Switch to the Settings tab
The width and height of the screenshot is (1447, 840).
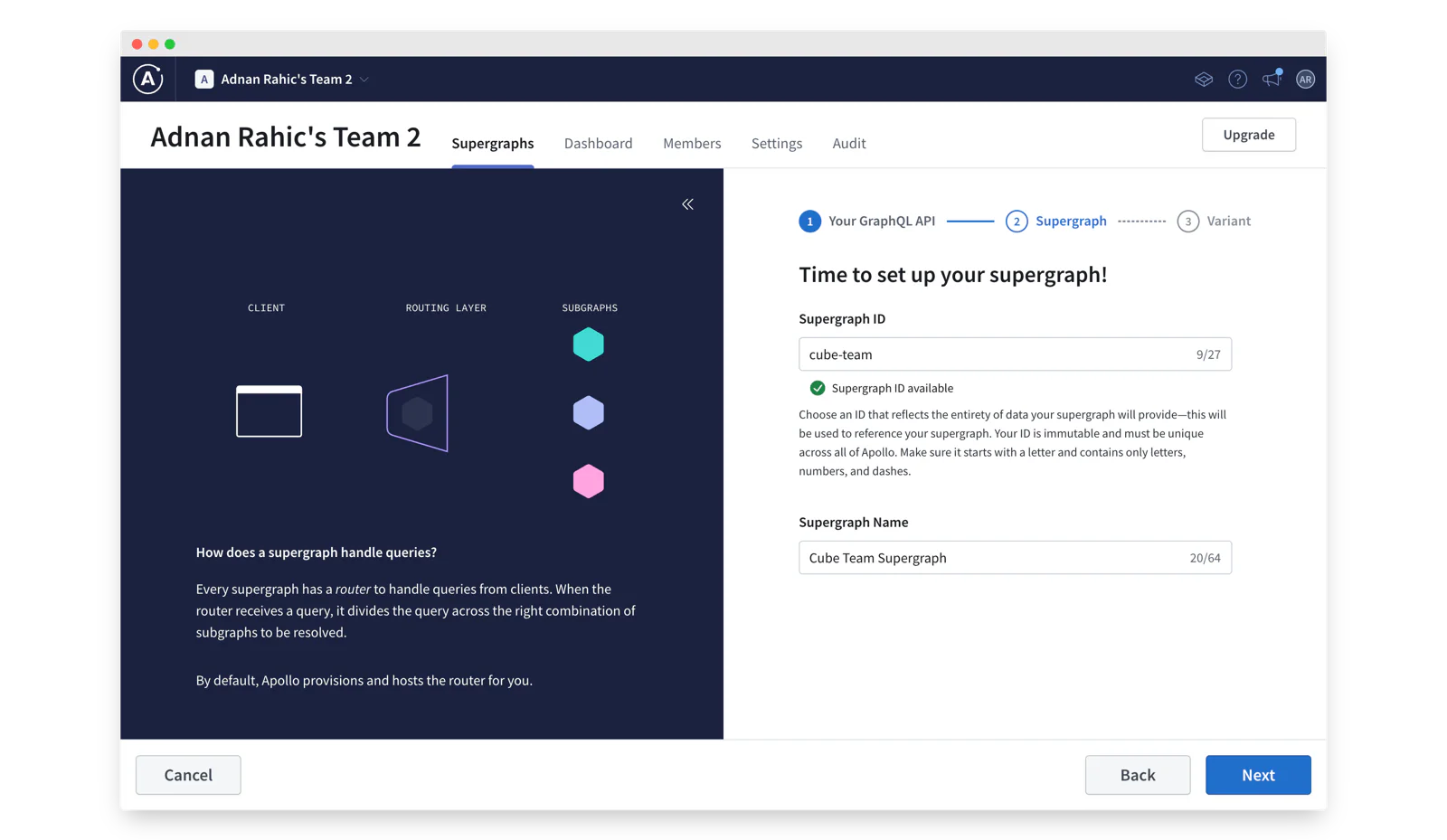tap(777, 143)
